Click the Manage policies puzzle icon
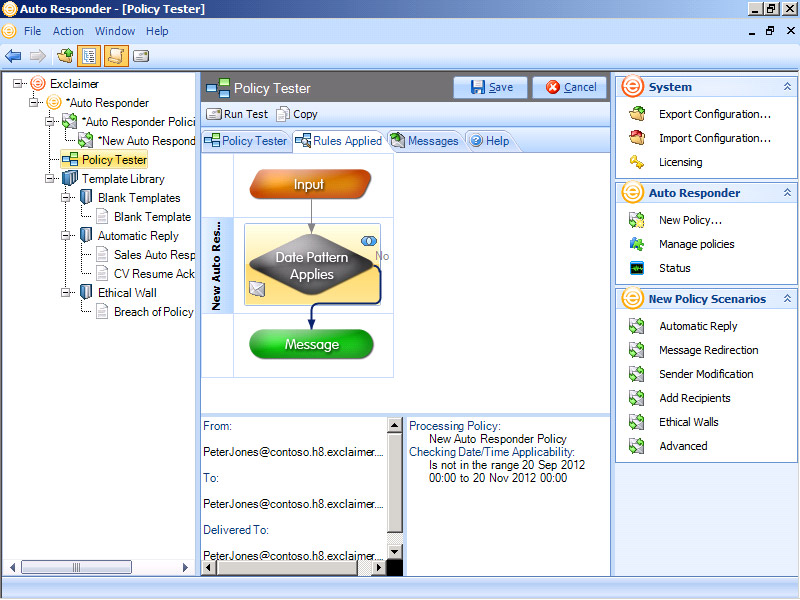 [x=637, y=244]
